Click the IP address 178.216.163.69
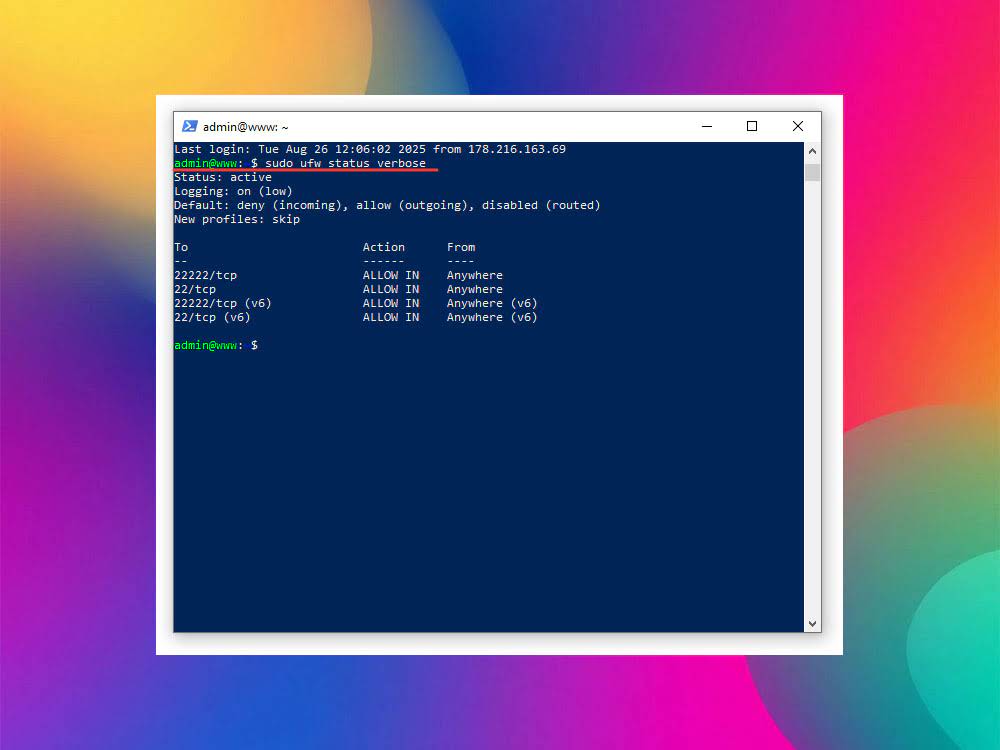 pos(517,149)
